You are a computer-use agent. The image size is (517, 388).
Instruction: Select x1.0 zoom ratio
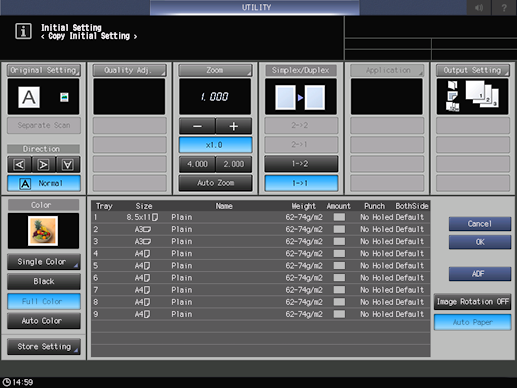[x=215, y=145]
